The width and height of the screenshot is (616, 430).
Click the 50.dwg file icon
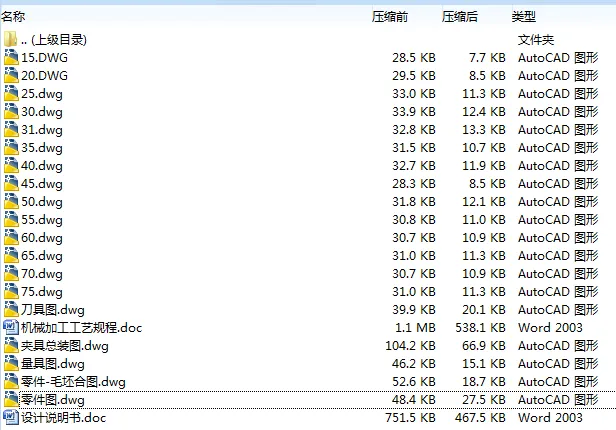tap(11, 202)
